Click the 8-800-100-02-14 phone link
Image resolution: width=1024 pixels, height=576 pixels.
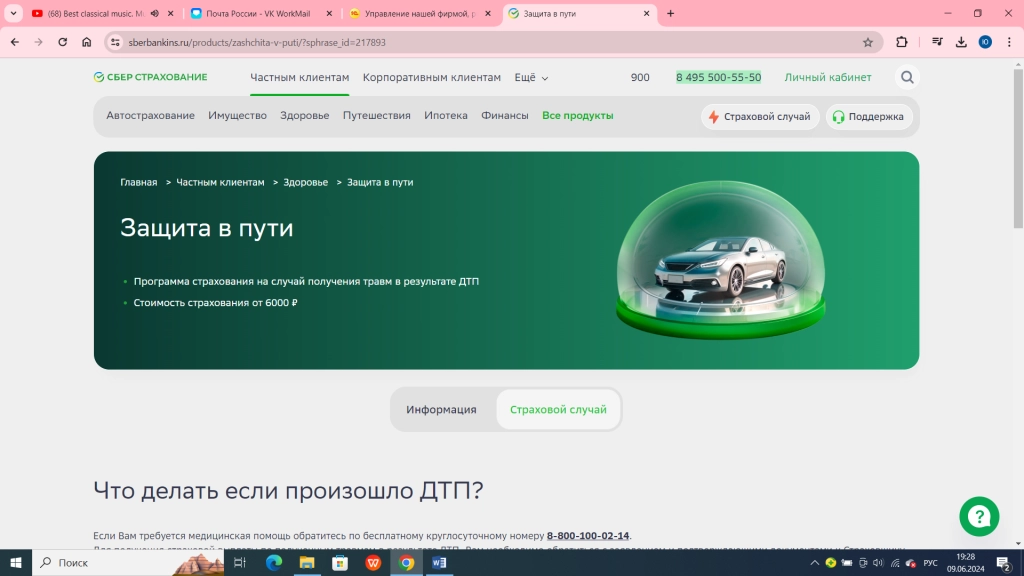(588, 536)
